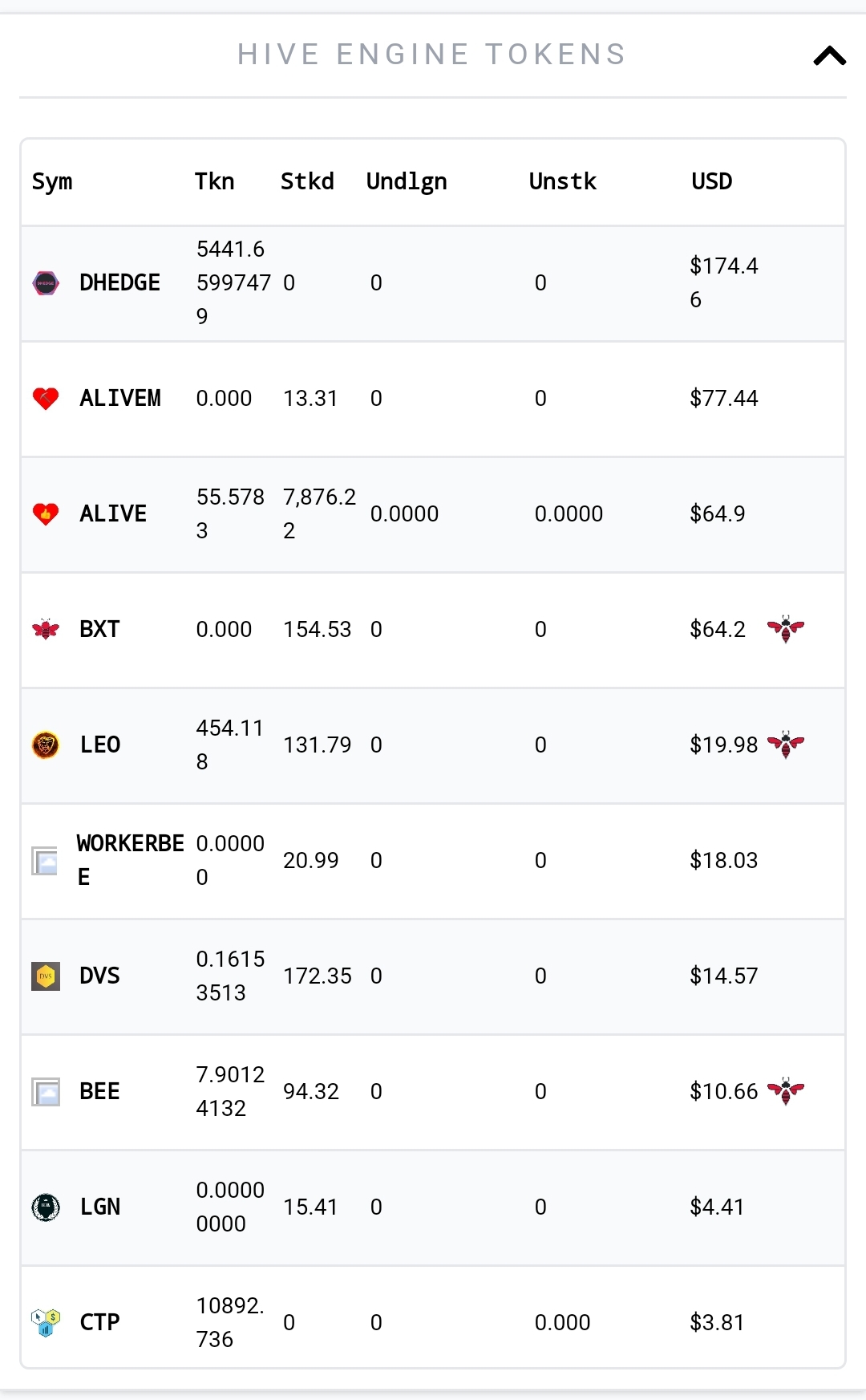Click the bee icon beside LEO's $19.98
The height and width of the screenshot is (1400, 866).
click(x=786, y=745)
